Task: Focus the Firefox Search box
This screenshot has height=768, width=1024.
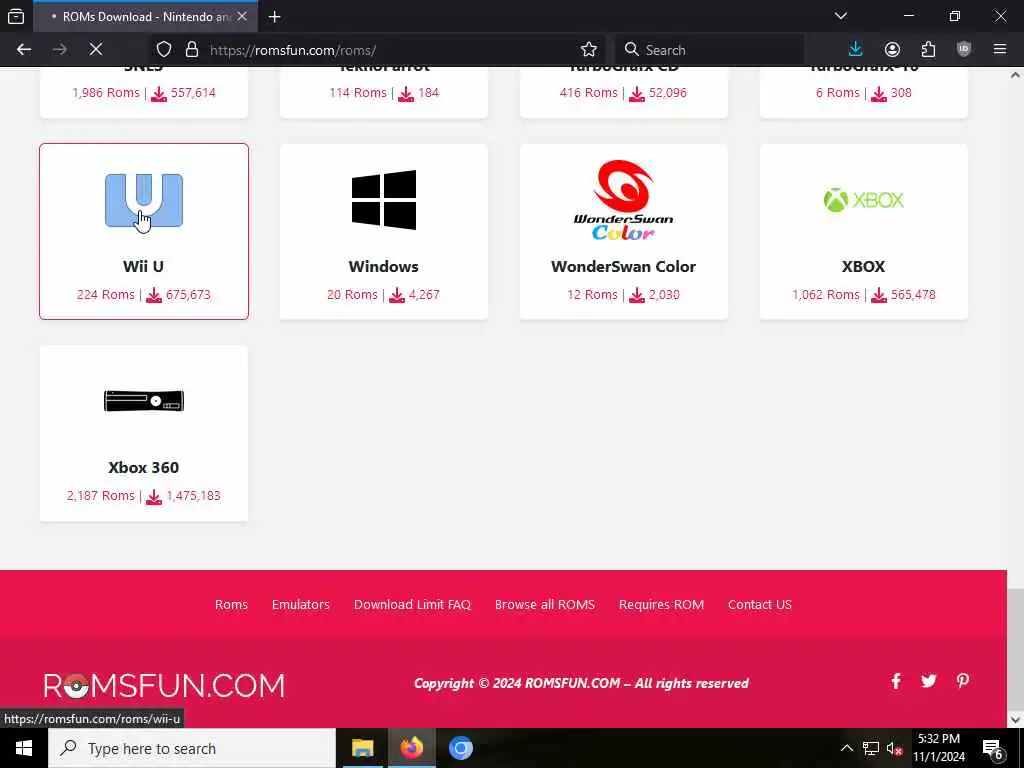Action: [x=710, y=50]
